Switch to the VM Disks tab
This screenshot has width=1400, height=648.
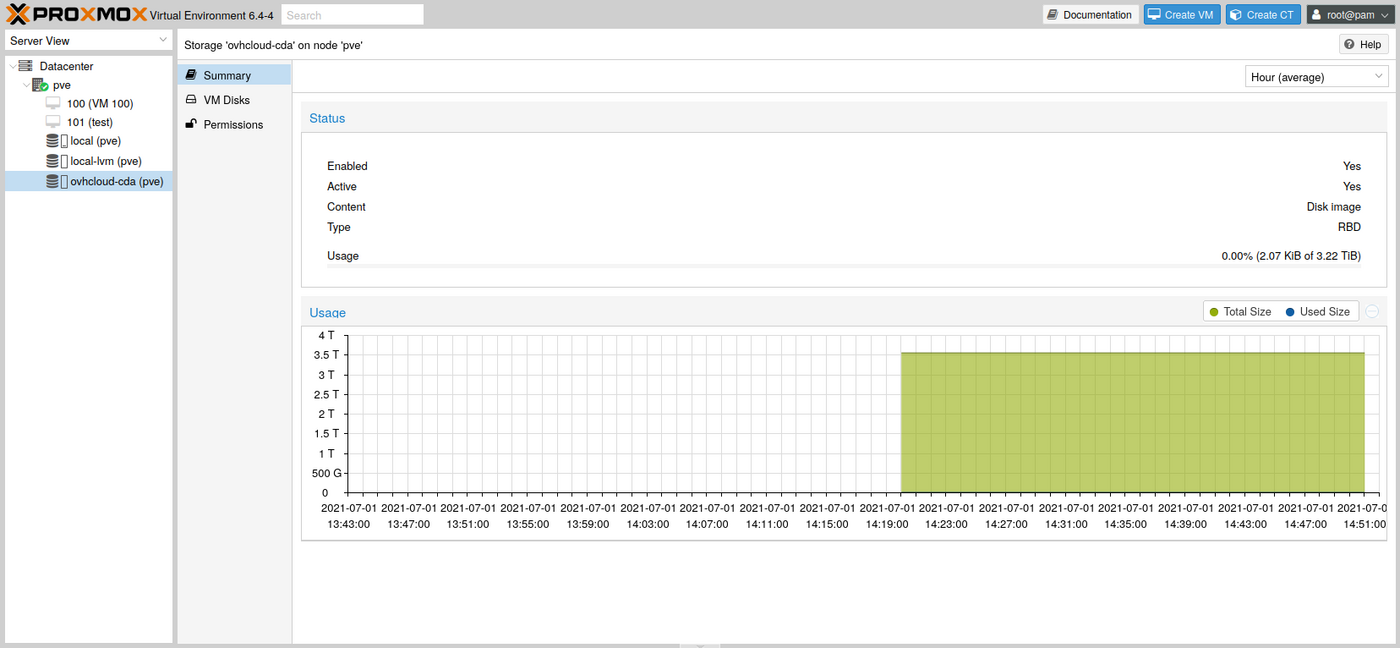(x=226, y=100)
